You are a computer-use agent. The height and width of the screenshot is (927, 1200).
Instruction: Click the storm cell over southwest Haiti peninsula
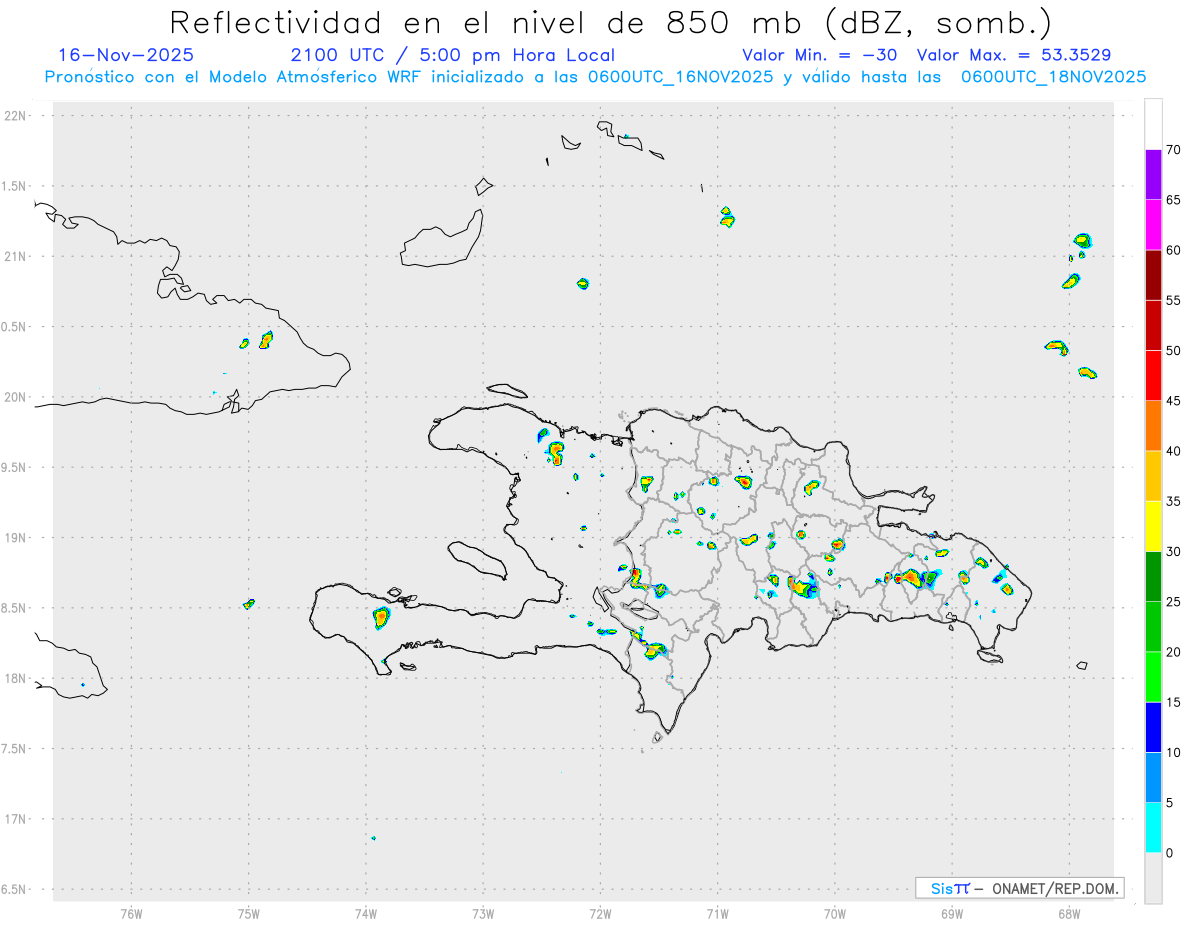[x=381, y=617]
